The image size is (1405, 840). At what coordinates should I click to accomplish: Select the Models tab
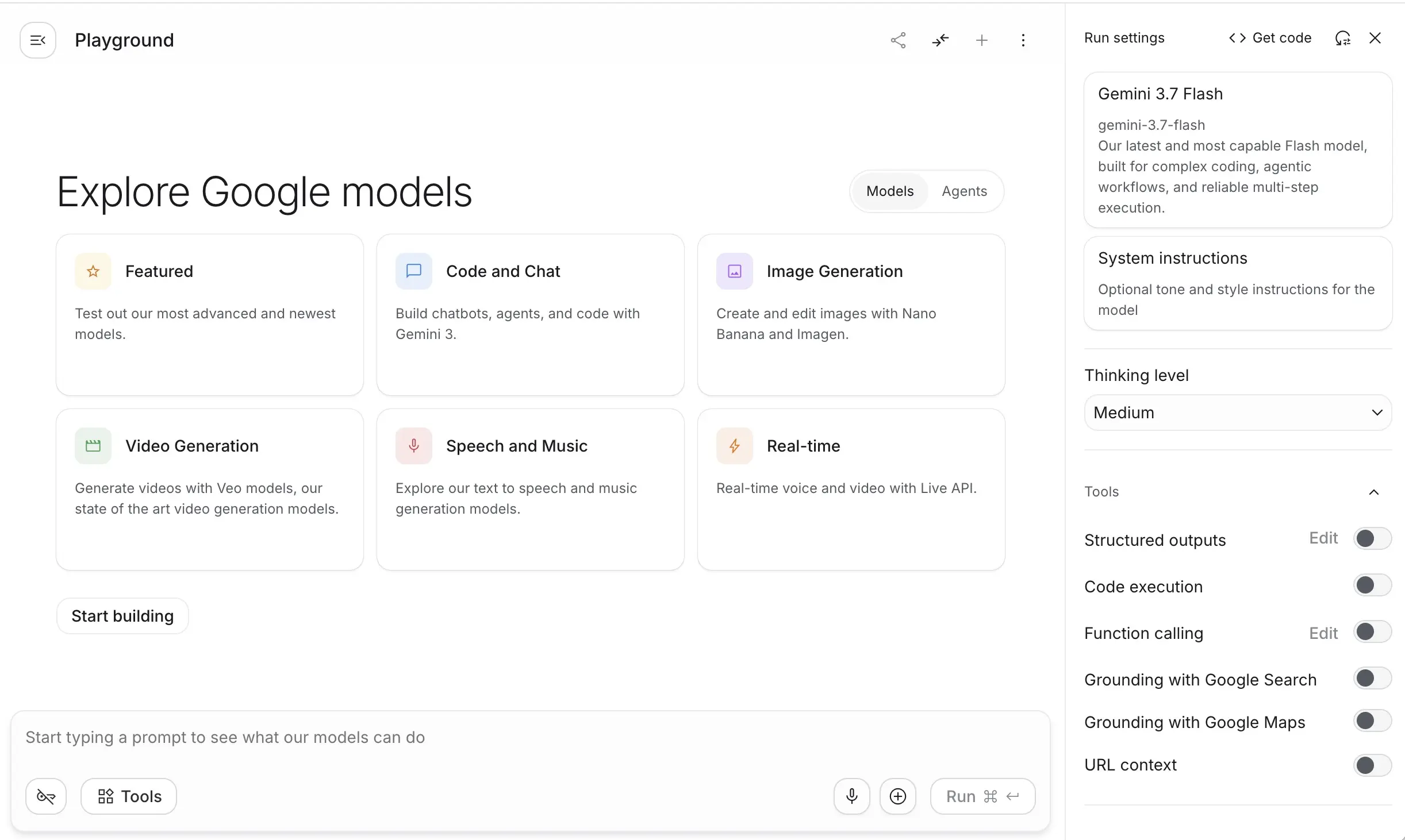890,191
